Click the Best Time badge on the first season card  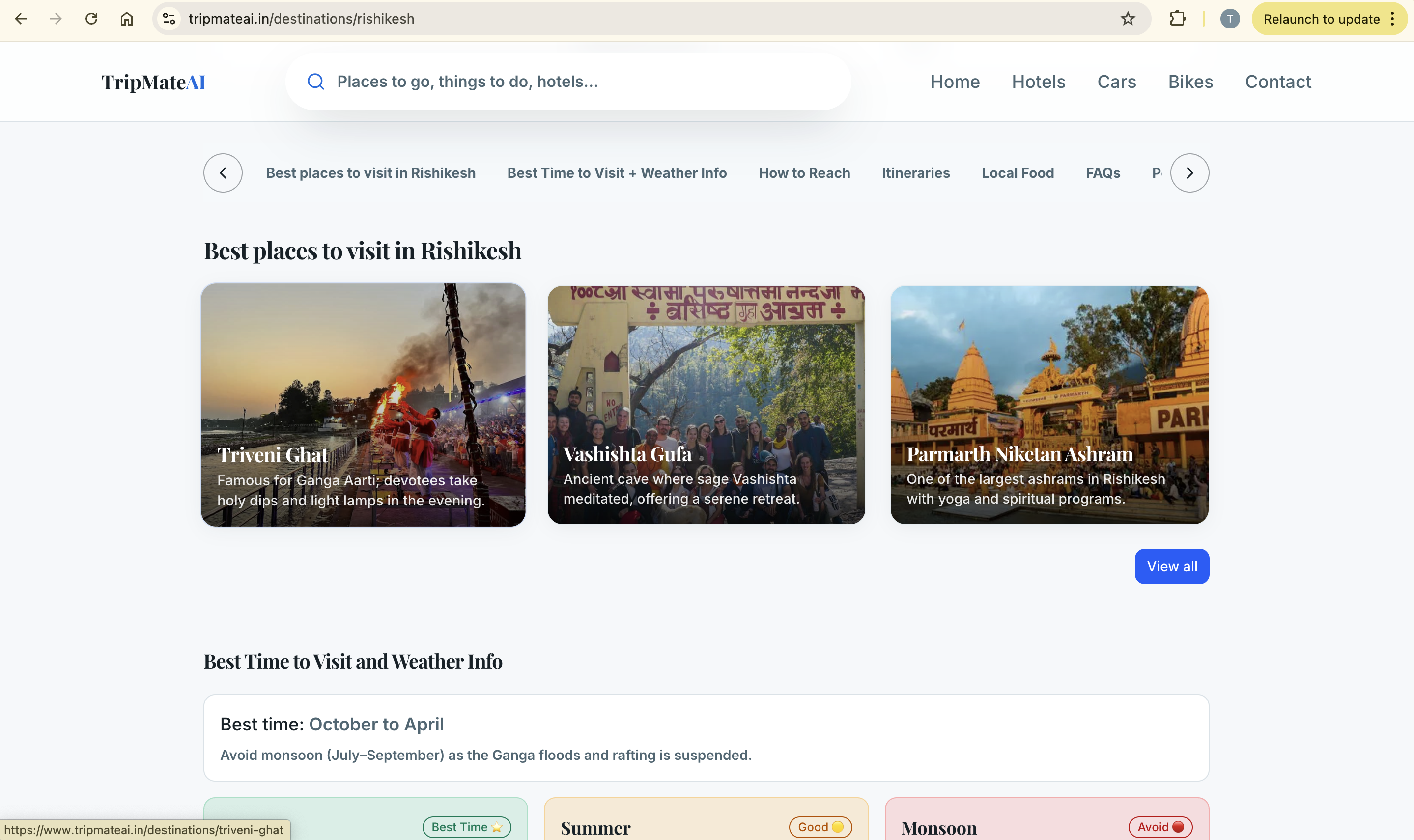click(x=466, y=826)
